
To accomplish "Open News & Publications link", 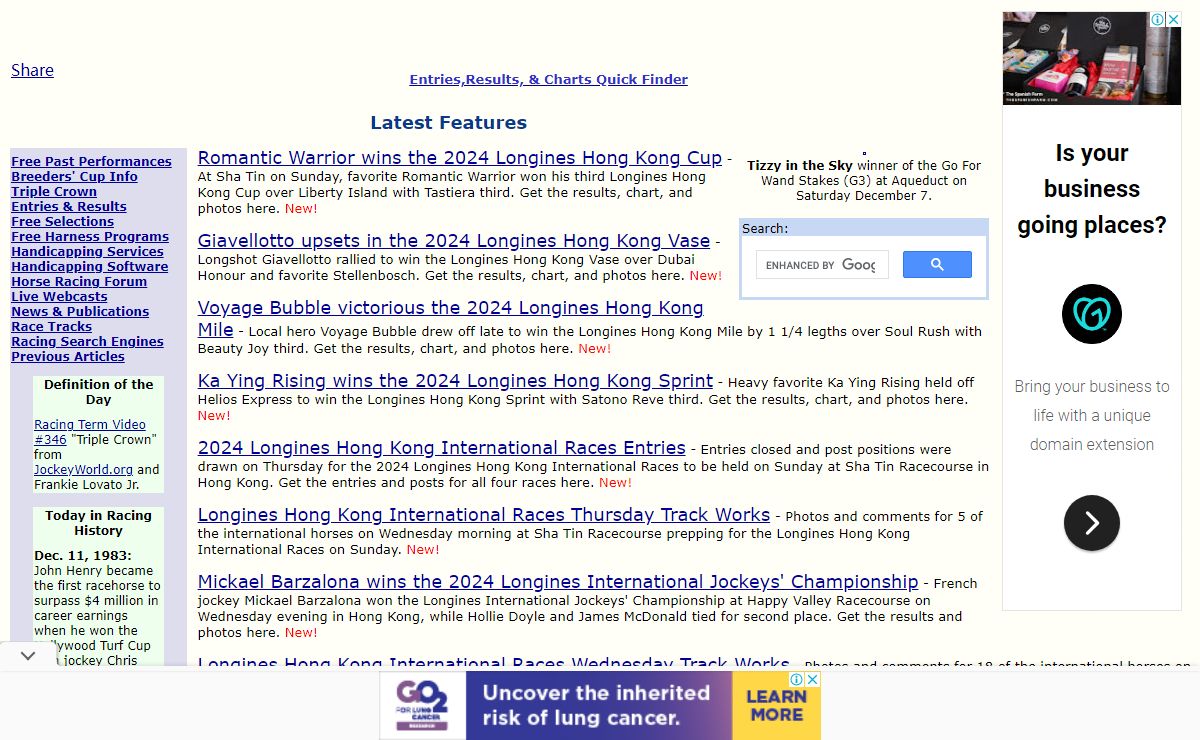I will pos(80,312).
